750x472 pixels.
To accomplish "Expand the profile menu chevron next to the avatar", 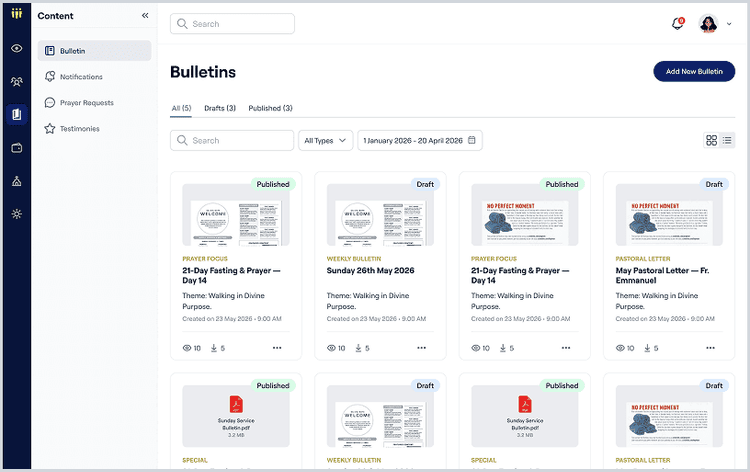I will point(729,24).
